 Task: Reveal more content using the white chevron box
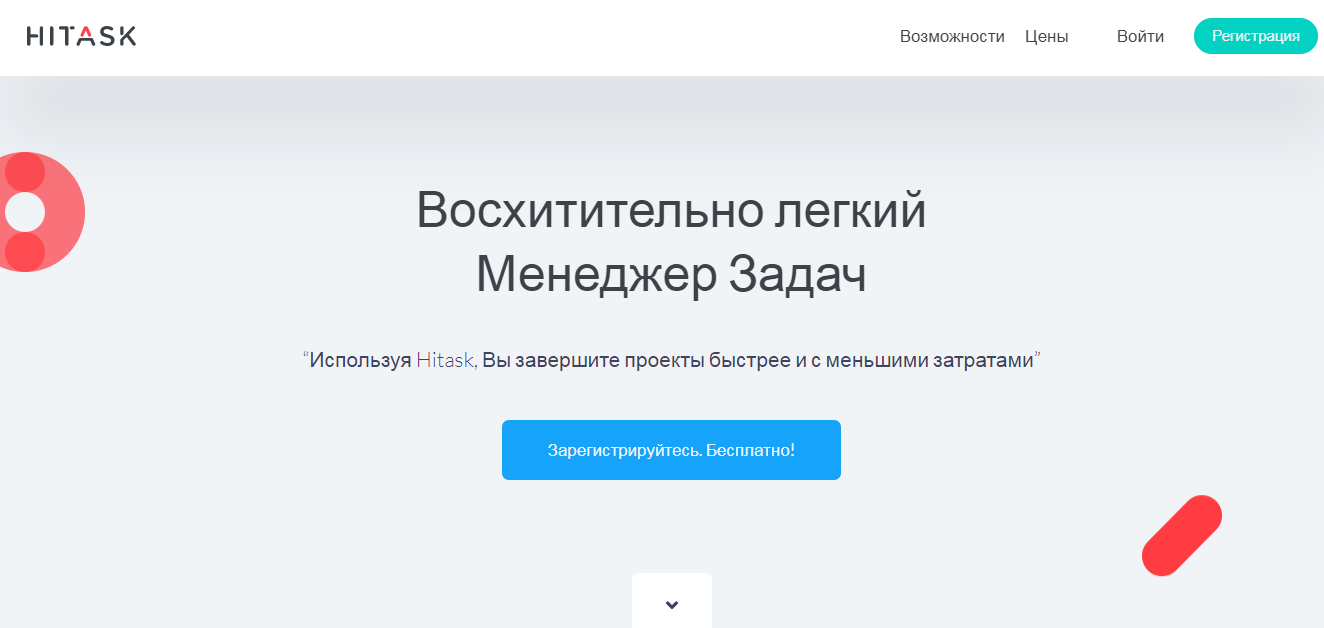[671, 602]
